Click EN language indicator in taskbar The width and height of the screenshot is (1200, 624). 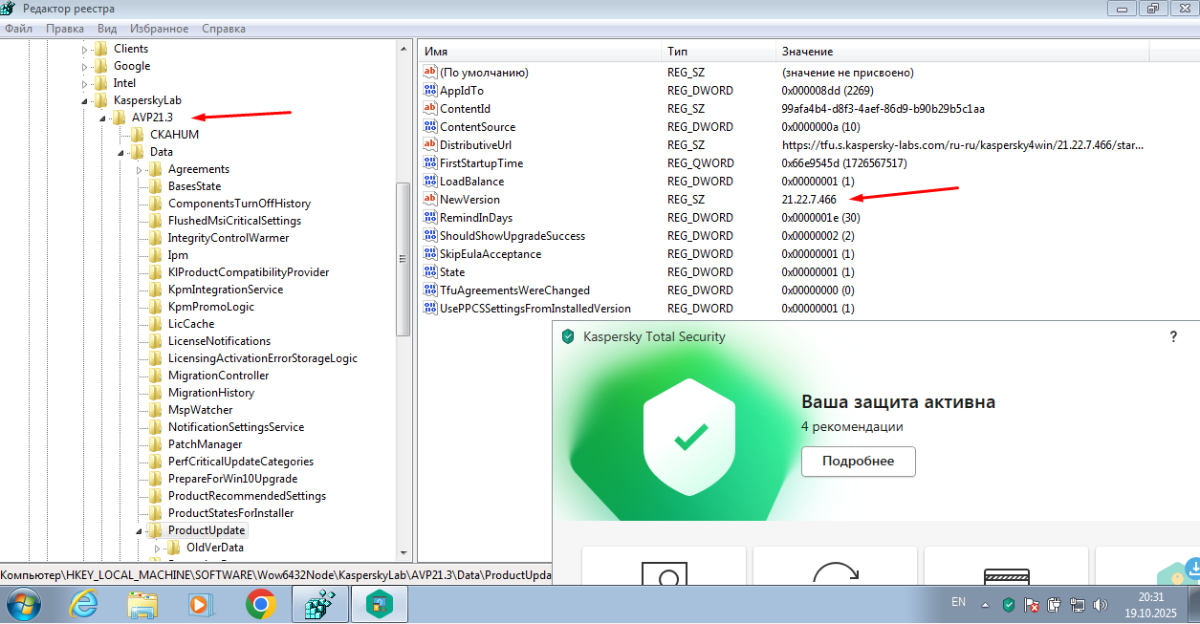pos(958,603)
